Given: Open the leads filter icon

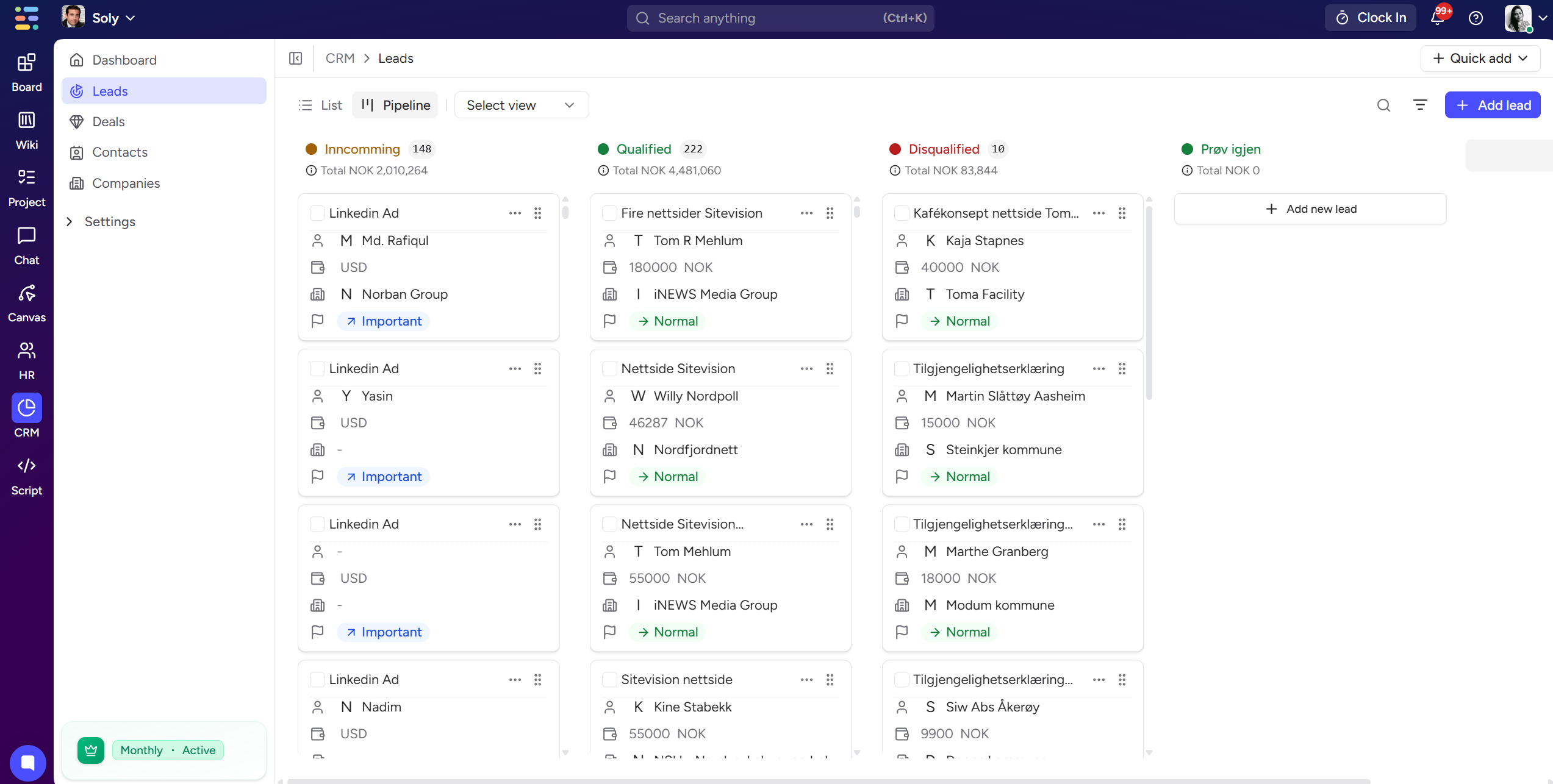Looking at the screenshot, I should [x=1420, y=105].
